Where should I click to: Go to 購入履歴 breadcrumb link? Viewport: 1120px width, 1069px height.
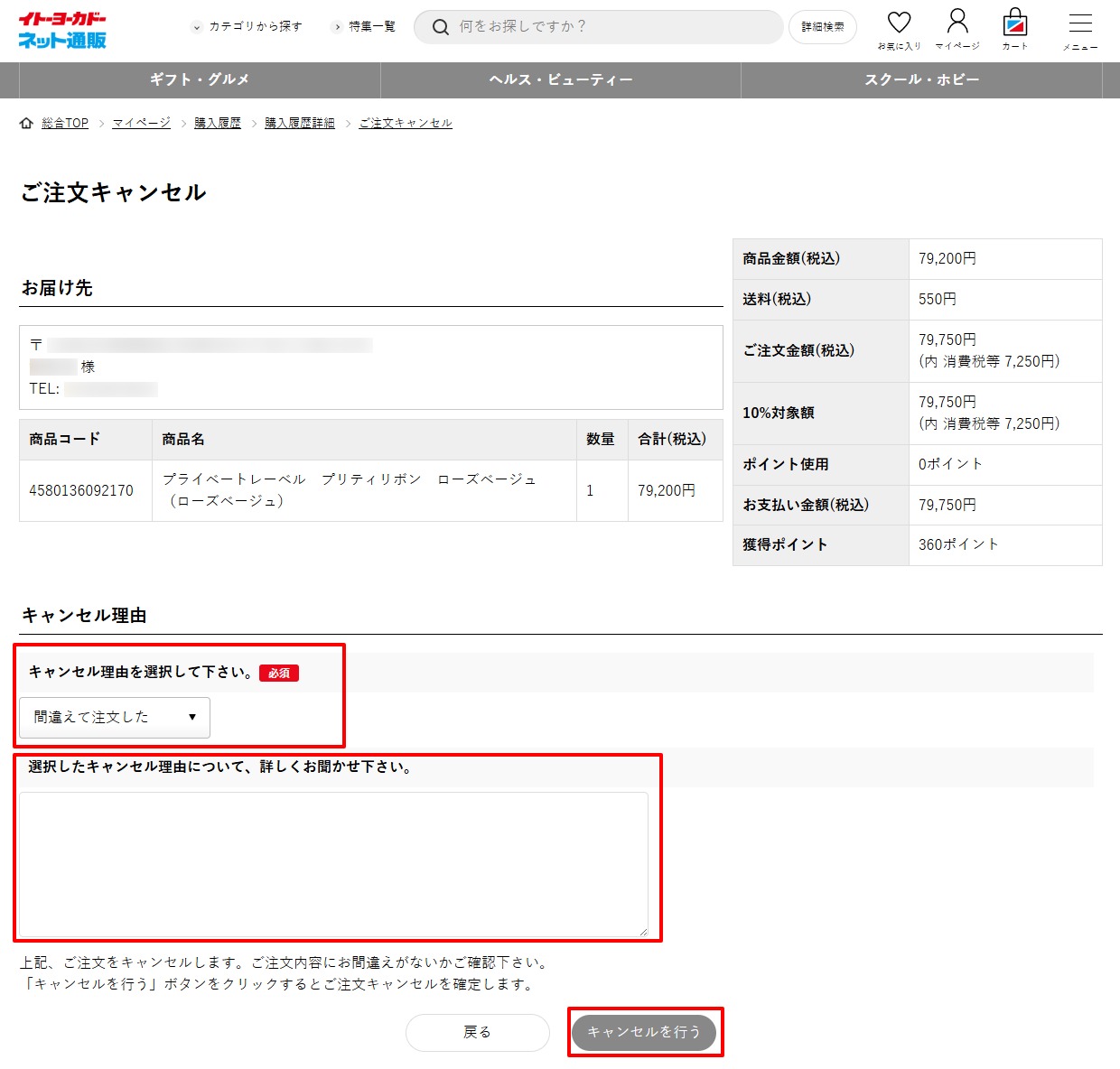218,123
